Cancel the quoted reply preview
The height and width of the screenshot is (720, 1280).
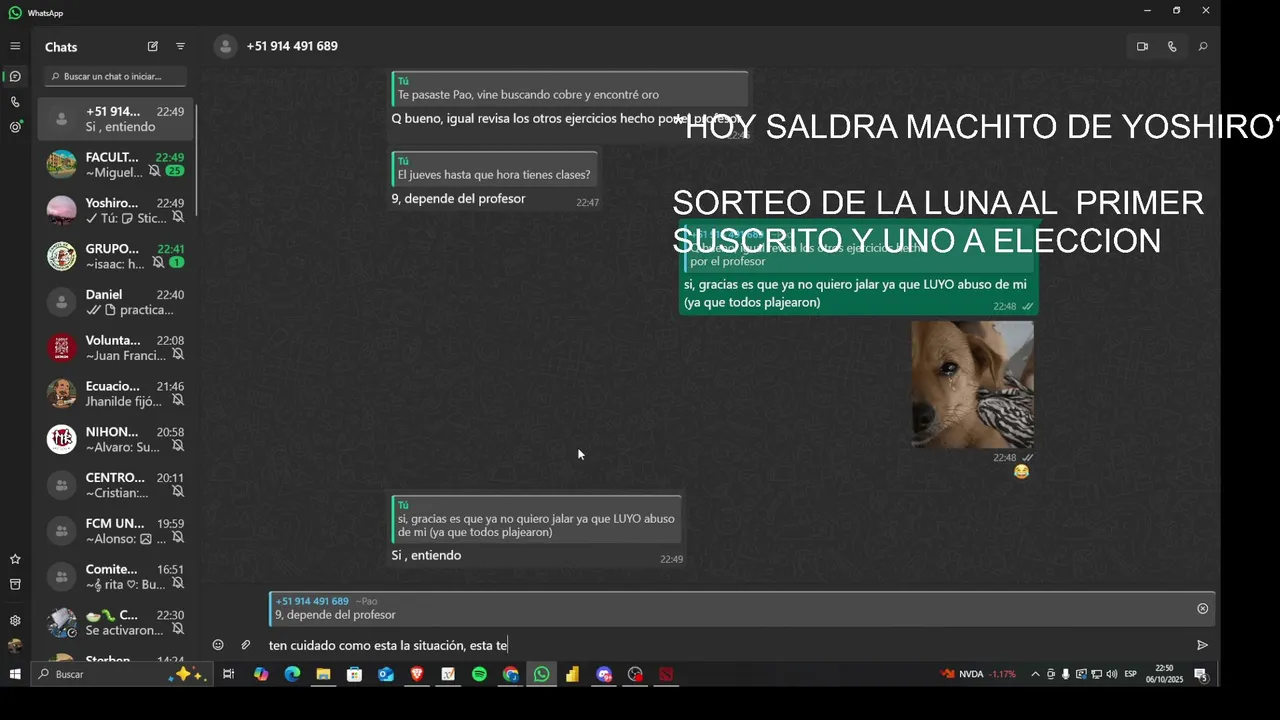pos(1202,608)
